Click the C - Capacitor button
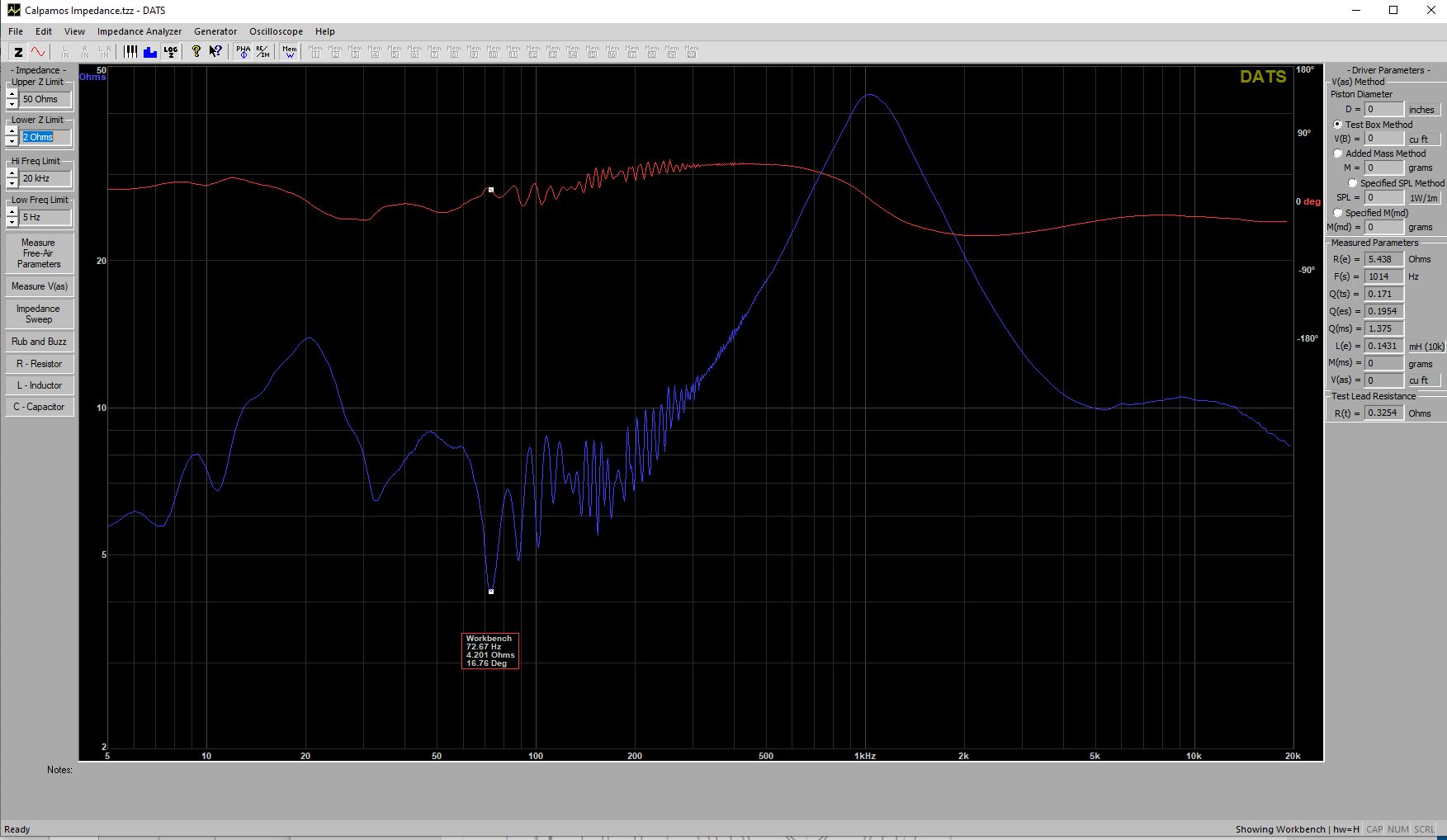The width and height of the screenshot is (1447, 840). click(39, 407)
